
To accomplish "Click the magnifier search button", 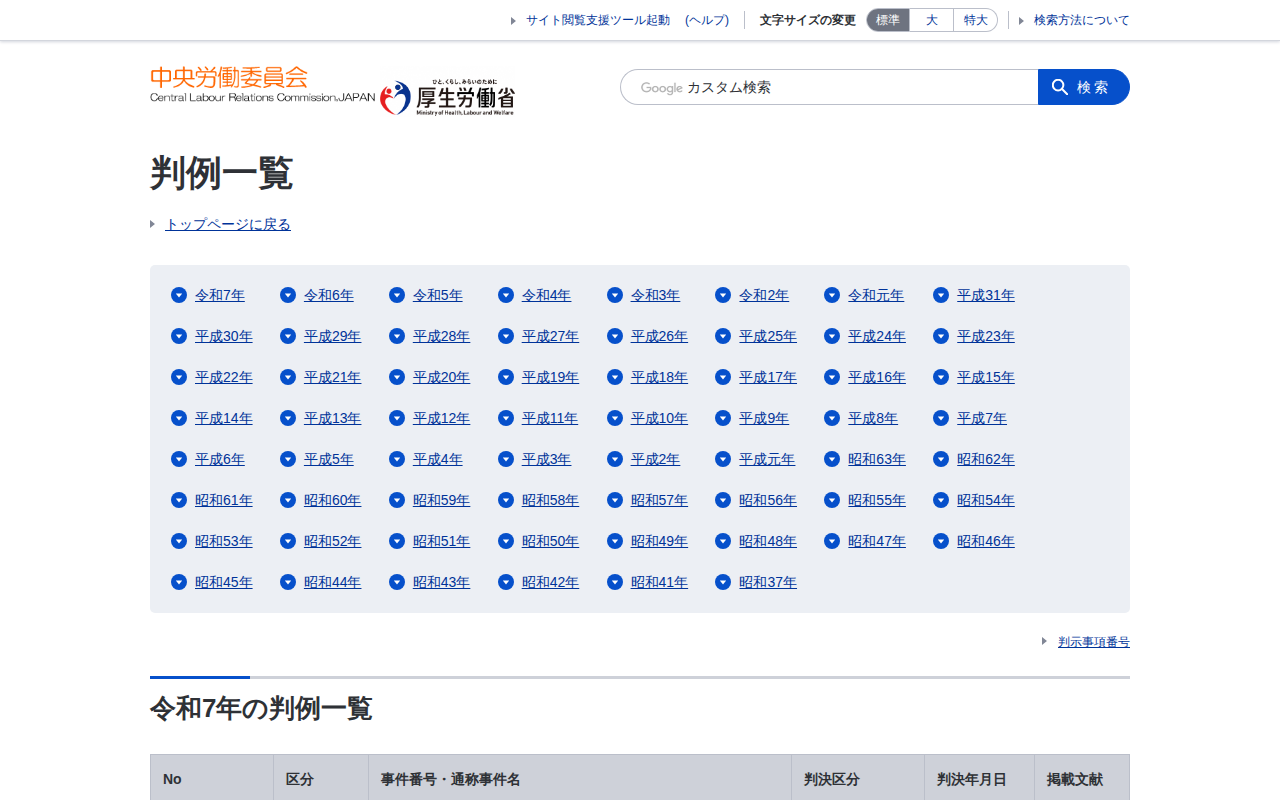I will click(1083, 87).
